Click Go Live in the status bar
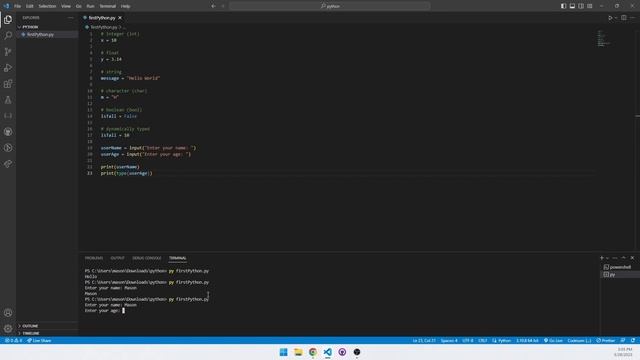Viewport: 640px width, 360px height. pyautogui.click(x=553, y=340)
